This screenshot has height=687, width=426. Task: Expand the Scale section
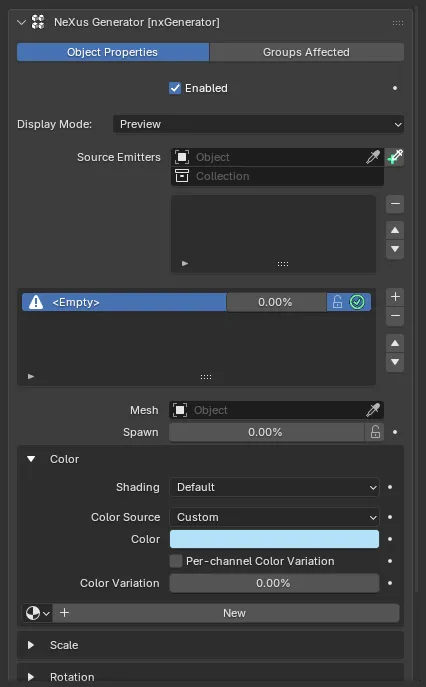pyautogui.click(x=31, y=645)
